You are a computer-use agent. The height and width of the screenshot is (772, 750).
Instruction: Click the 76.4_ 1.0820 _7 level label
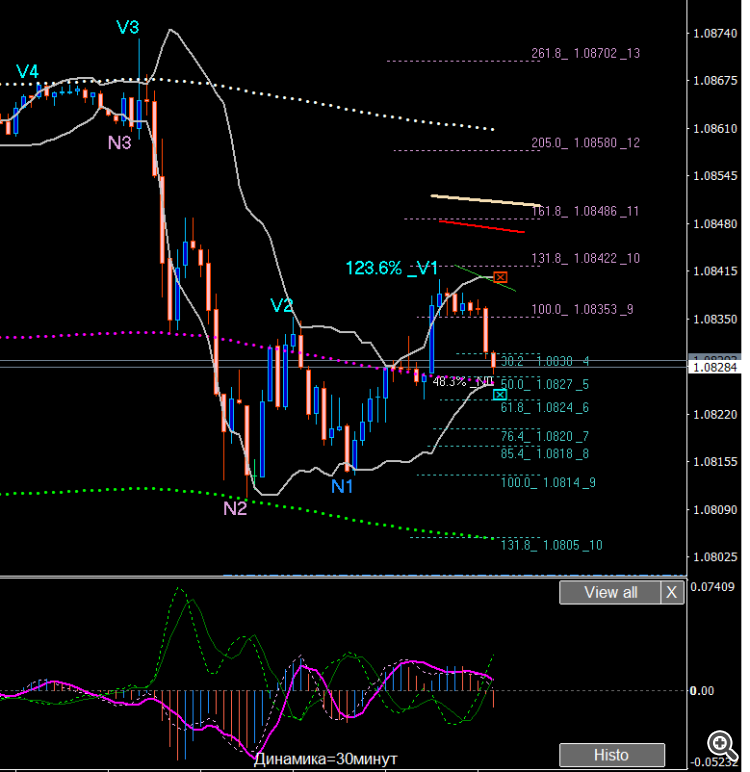tap(545, 436)
